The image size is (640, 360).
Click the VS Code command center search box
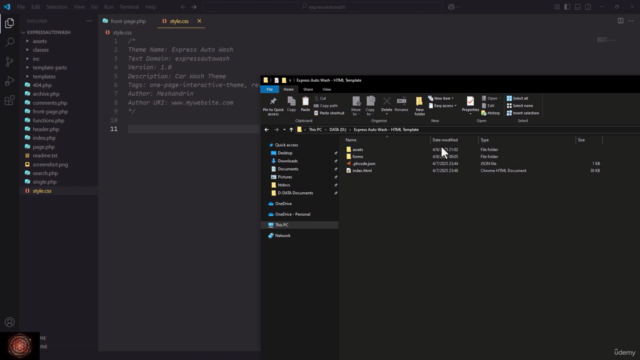point(322,7)
